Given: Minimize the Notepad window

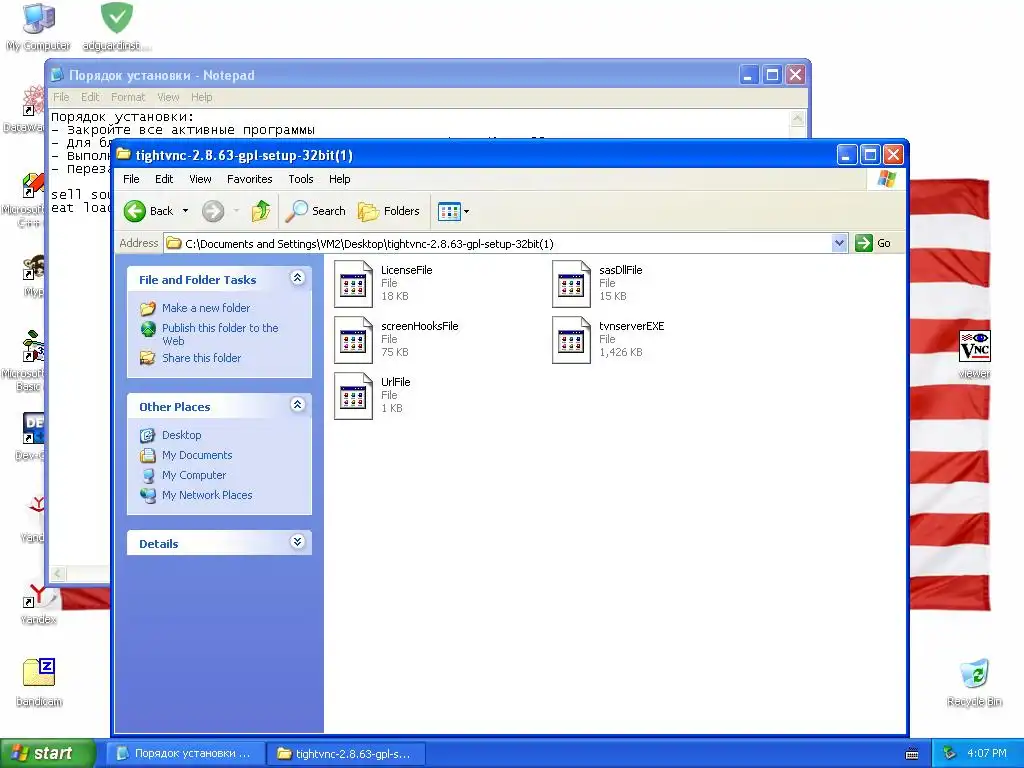Looking at the screenshot, I should pyautogui.click(x=748, y=75).
